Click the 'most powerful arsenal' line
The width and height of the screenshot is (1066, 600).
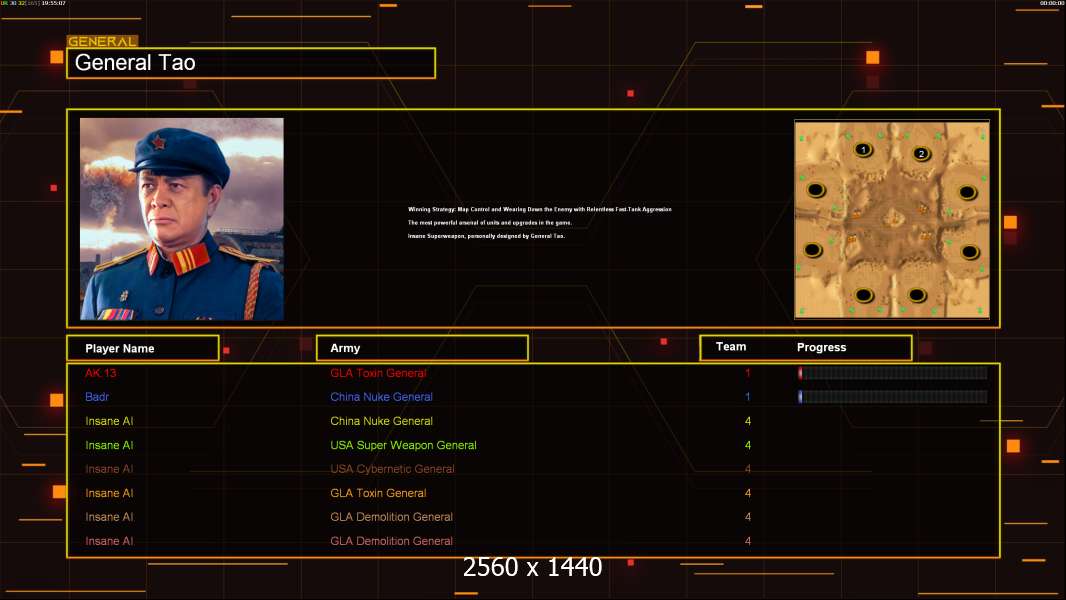pyautogui.click(x=489, y=223)
